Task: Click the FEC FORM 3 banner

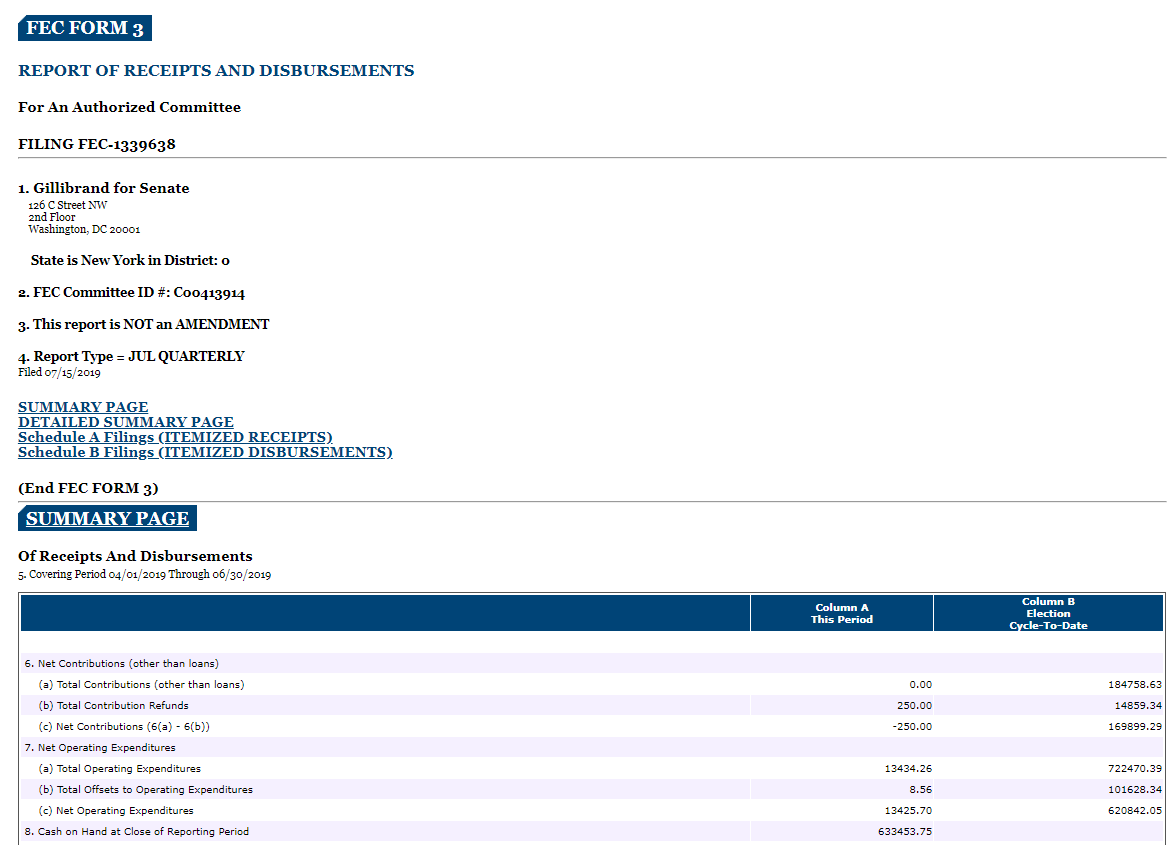Action: point(85,28)
